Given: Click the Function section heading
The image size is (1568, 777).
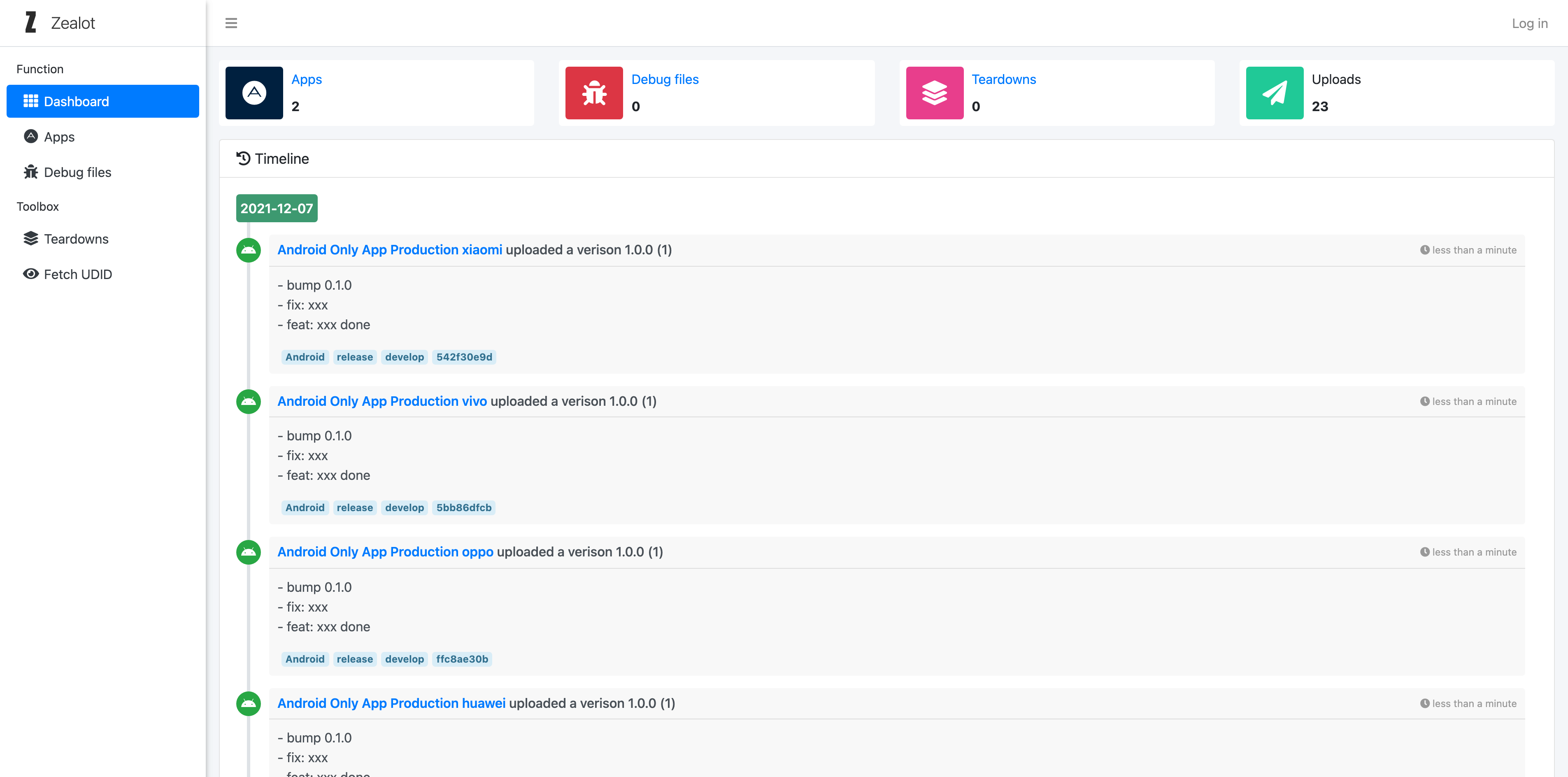Looking at the screenshot, I should (x=40, y=70).
